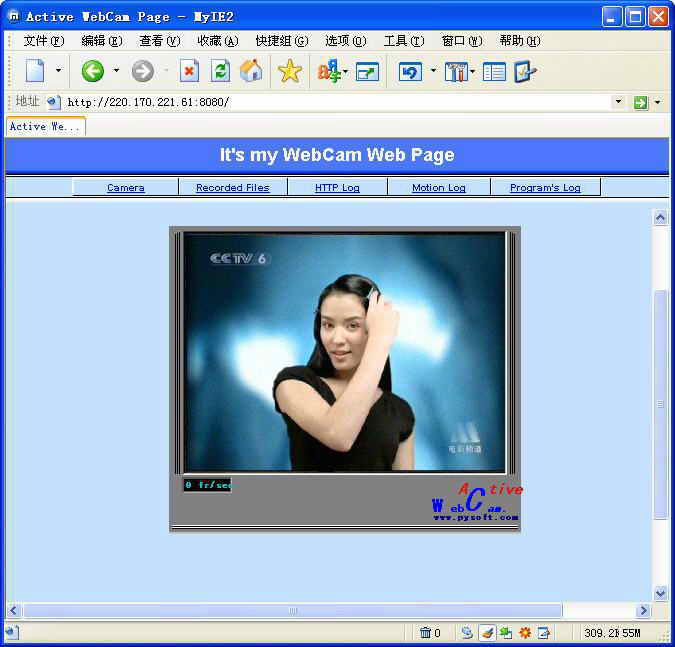Viewport: 675px width, 647px height.
Task: Refresh the page with the reload icon
Action: [x=220, y=71]
